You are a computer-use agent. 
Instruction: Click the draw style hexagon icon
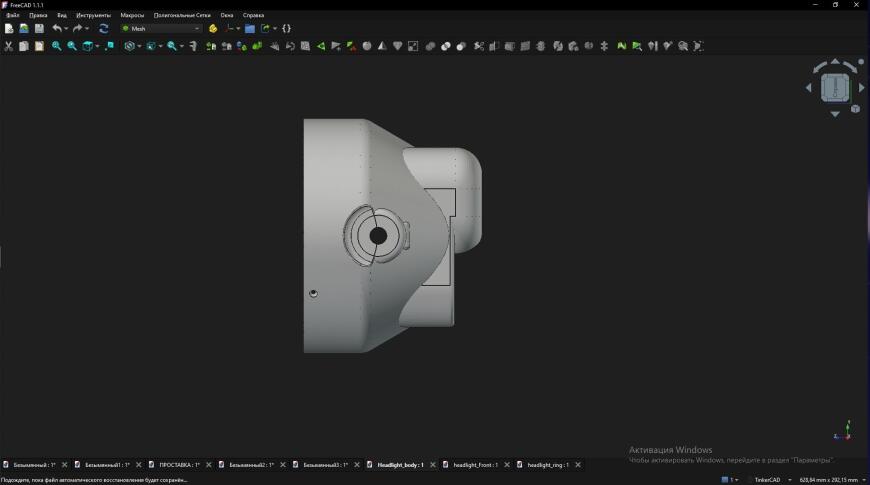[x=129, y=46]
